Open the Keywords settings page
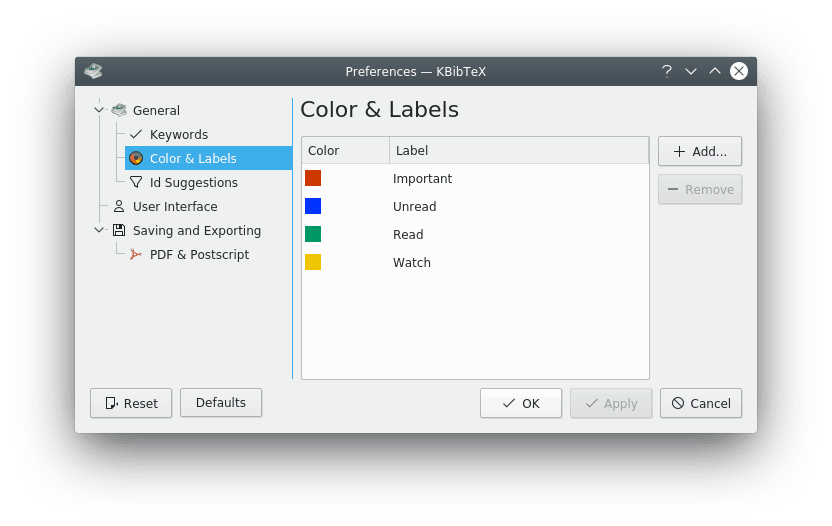 (x=179, y=134)
